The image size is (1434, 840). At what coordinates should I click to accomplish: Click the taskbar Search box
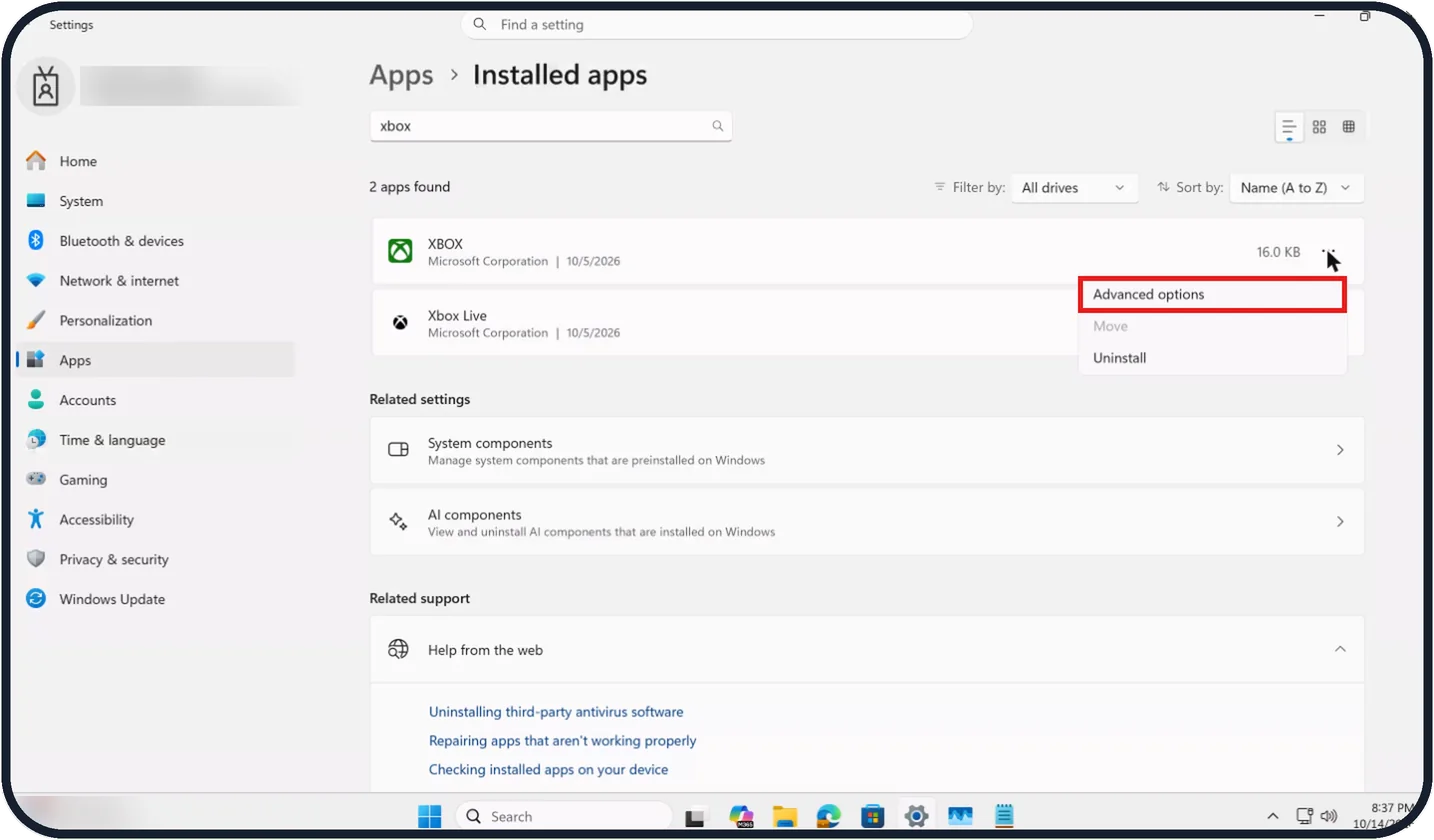tap(564, 816)
